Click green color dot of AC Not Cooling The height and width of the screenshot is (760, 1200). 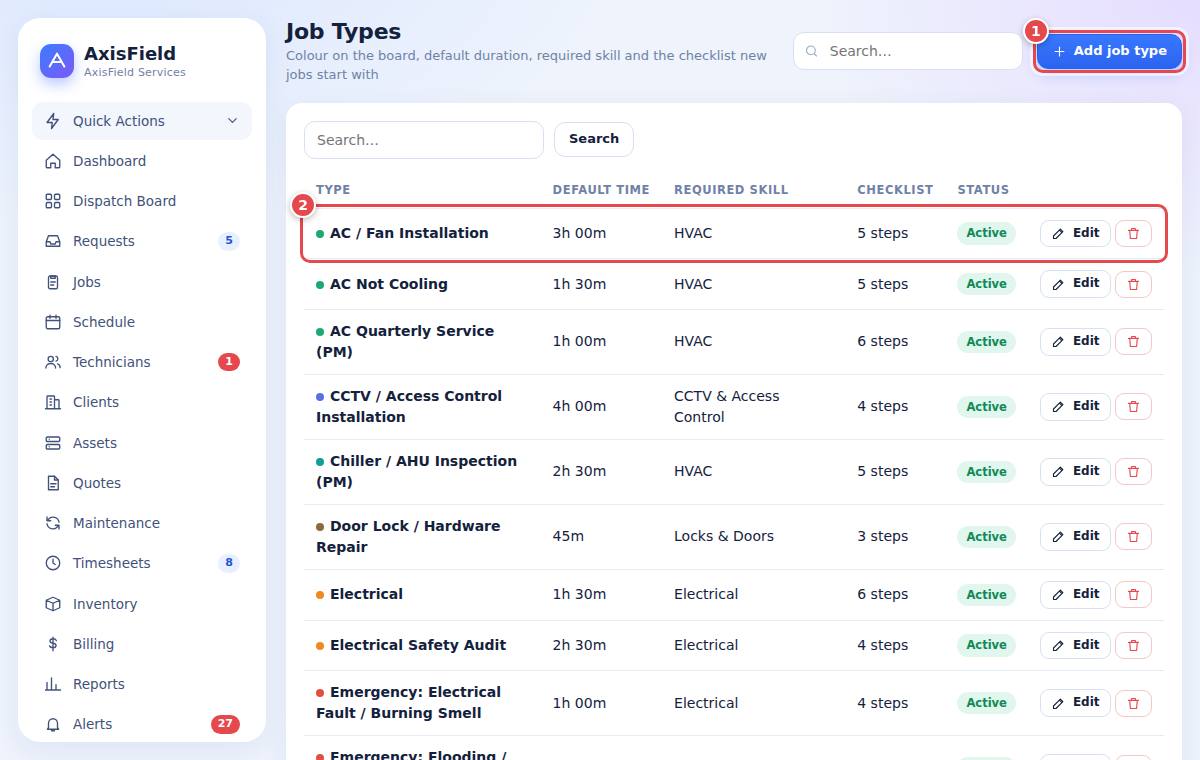[320, 285]
